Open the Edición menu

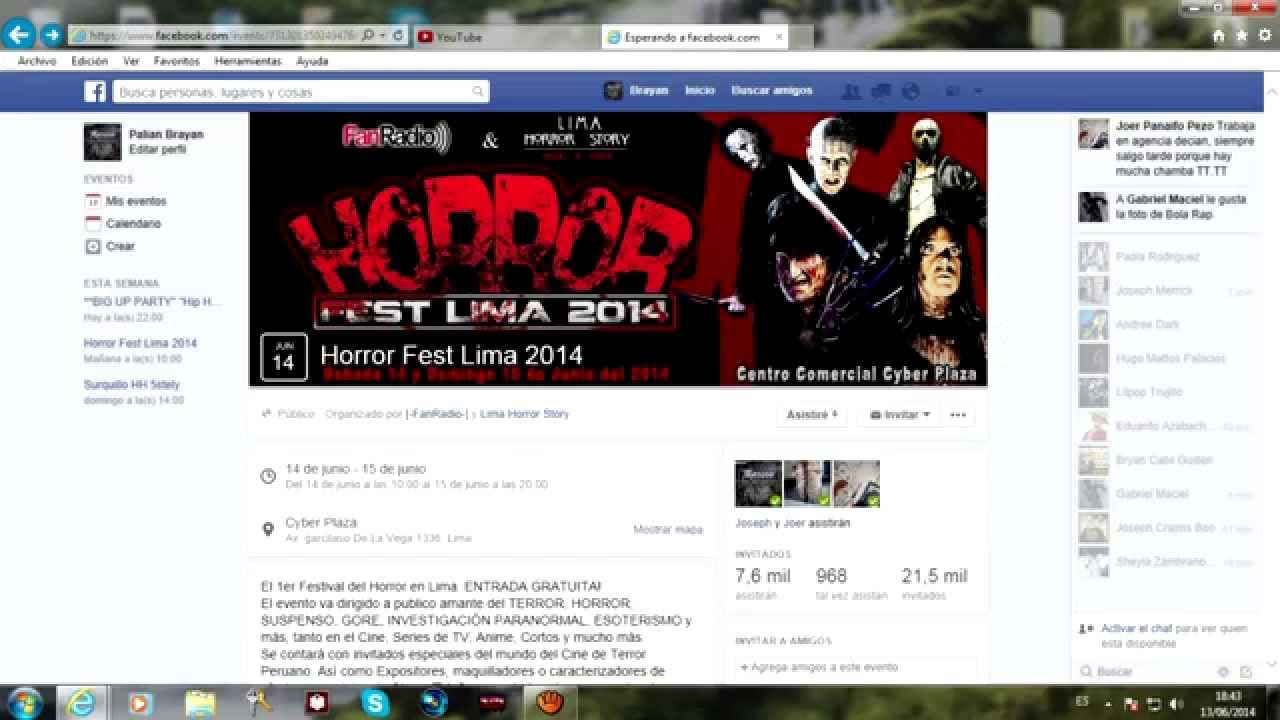tap(89, 61)
